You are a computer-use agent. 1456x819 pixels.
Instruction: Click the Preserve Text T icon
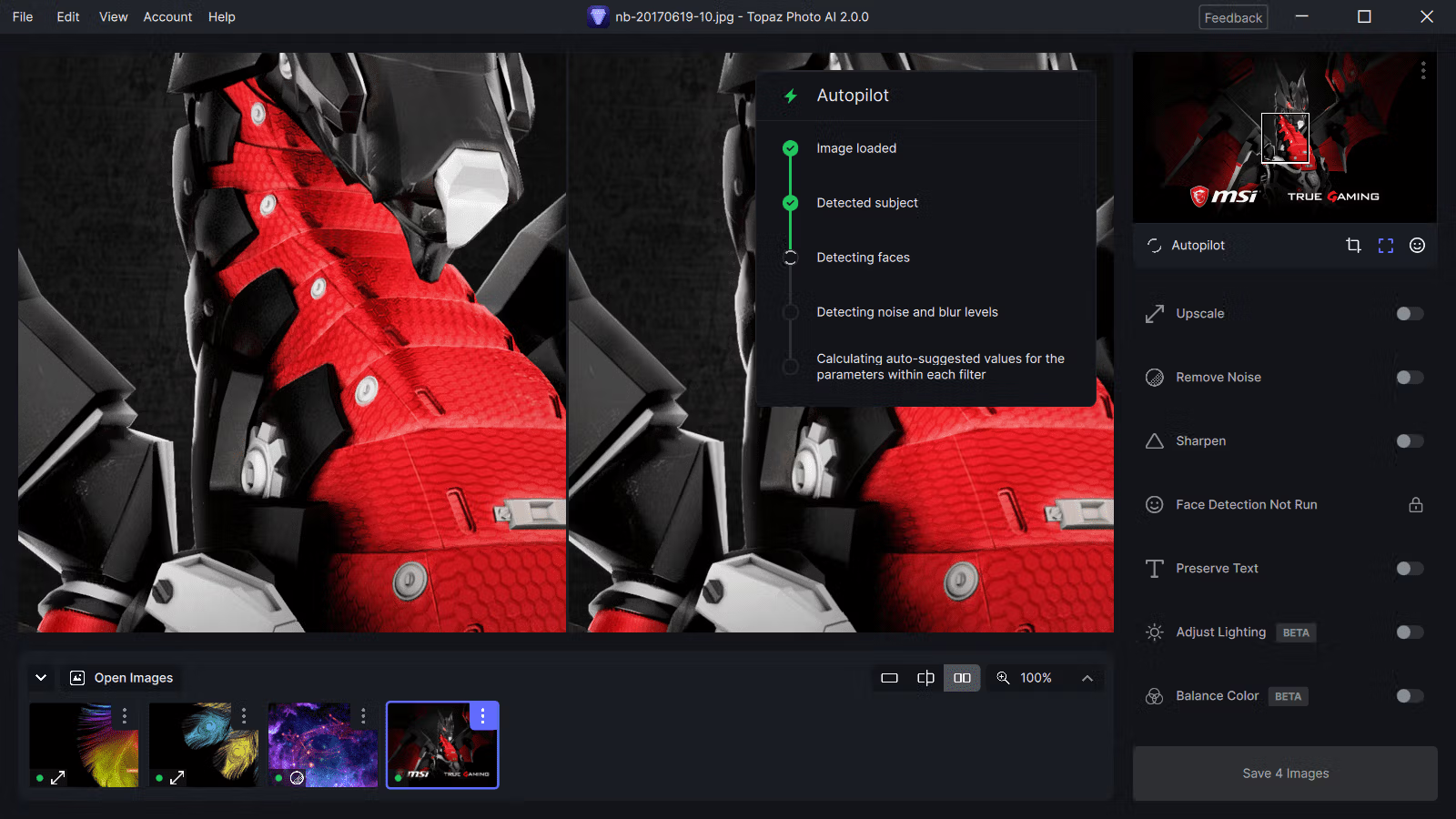point(1155,569)
